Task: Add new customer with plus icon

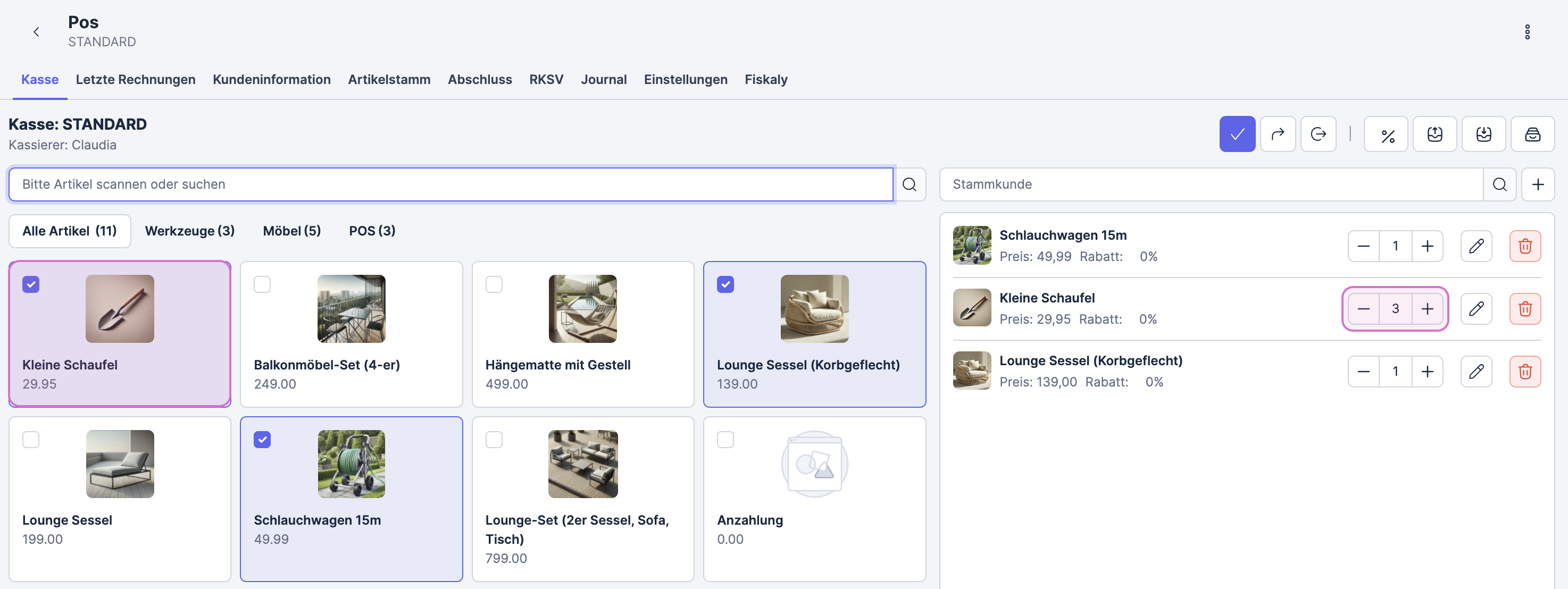Action: tap(1538, 184)
